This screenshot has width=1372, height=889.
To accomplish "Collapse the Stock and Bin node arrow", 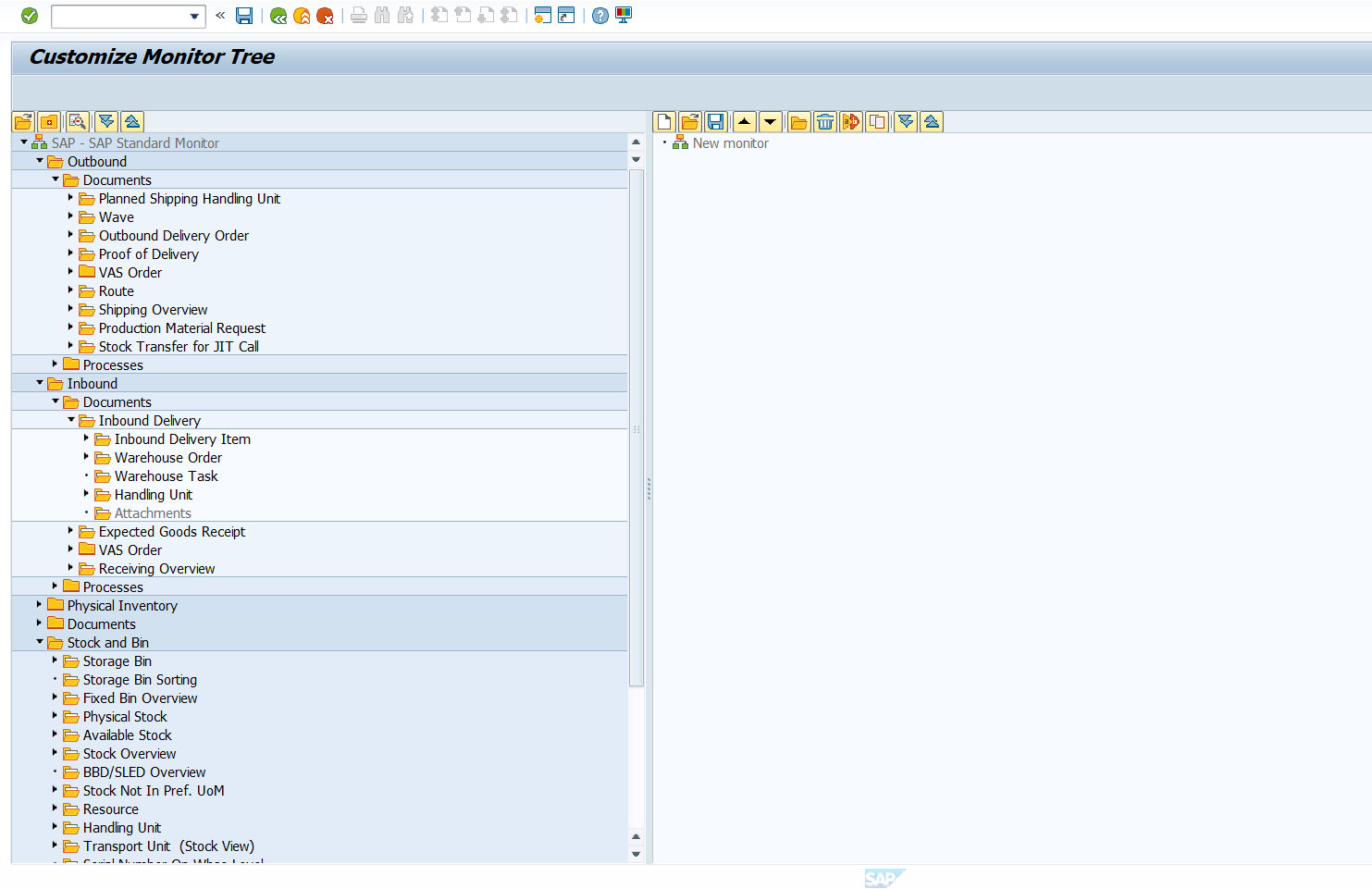I will [40, 642].
